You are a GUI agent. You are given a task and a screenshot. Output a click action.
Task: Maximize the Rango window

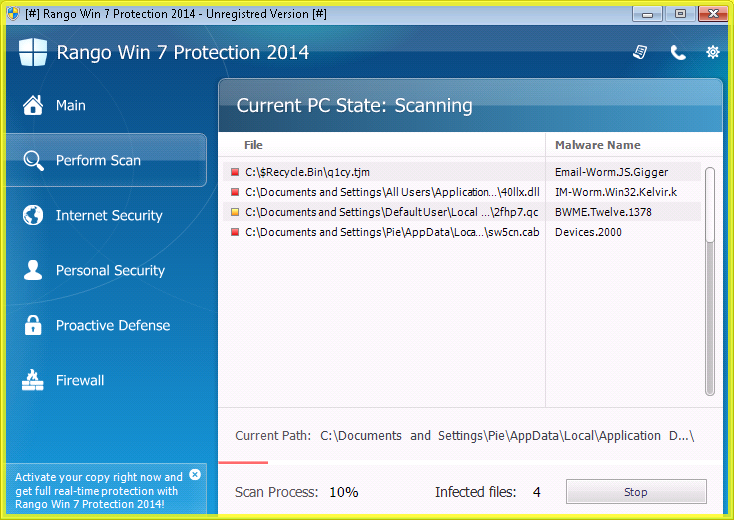click(x=680, y=14)
